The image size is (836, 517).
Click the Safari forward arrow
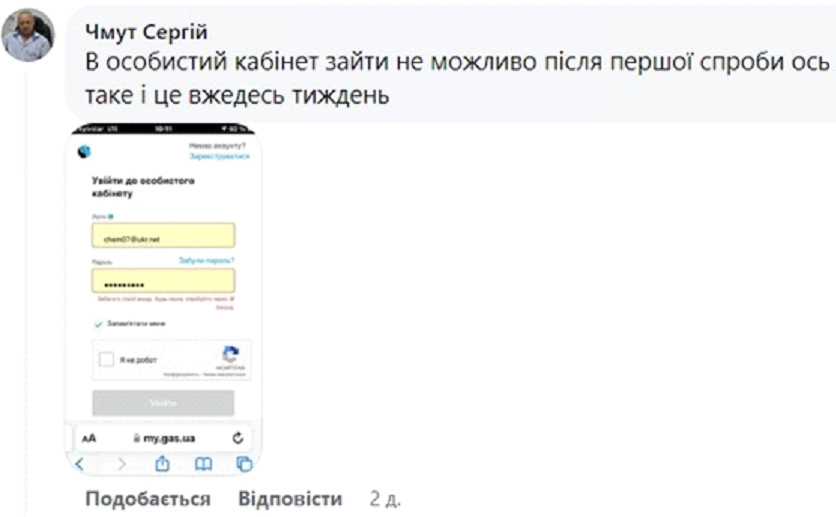click(x=122, y=464)
